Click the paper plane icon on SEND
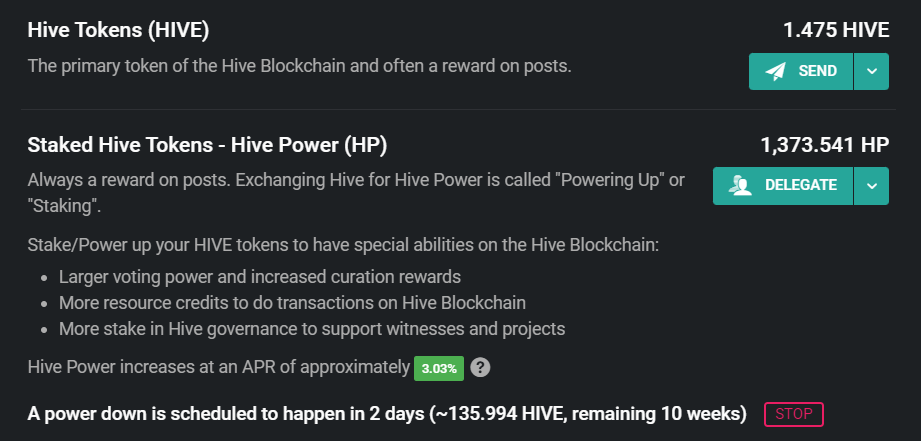Image resolution: width=921 pixels, height=441 pixels. tap(775, 72)
